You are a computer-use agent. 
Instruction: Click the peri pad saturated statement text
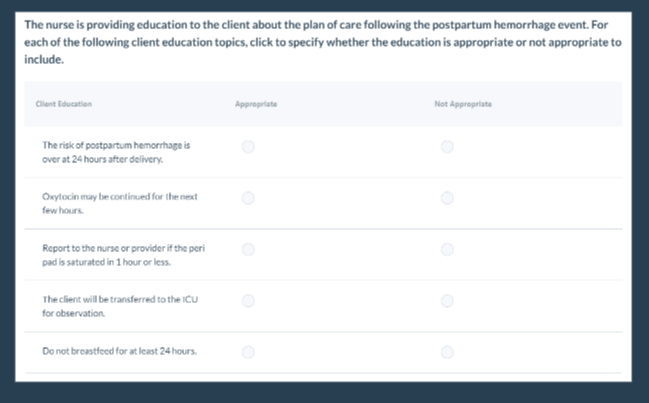coord(123,255)
